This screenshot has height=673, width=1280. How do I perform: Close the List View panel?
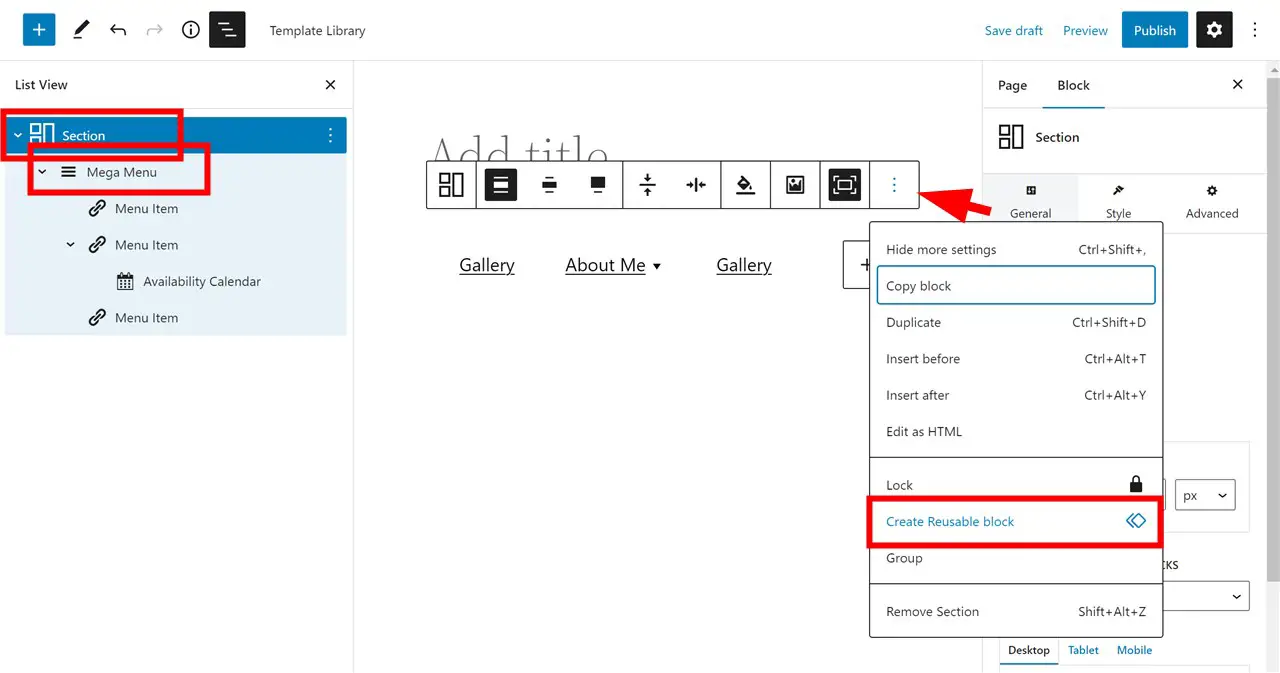coord(331,85)
